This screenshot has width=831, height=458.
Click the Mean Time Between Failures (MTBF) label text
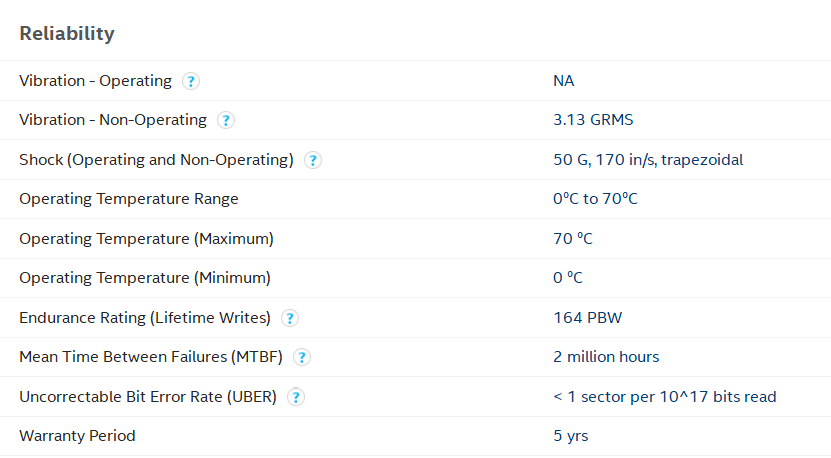click(151, 357)
